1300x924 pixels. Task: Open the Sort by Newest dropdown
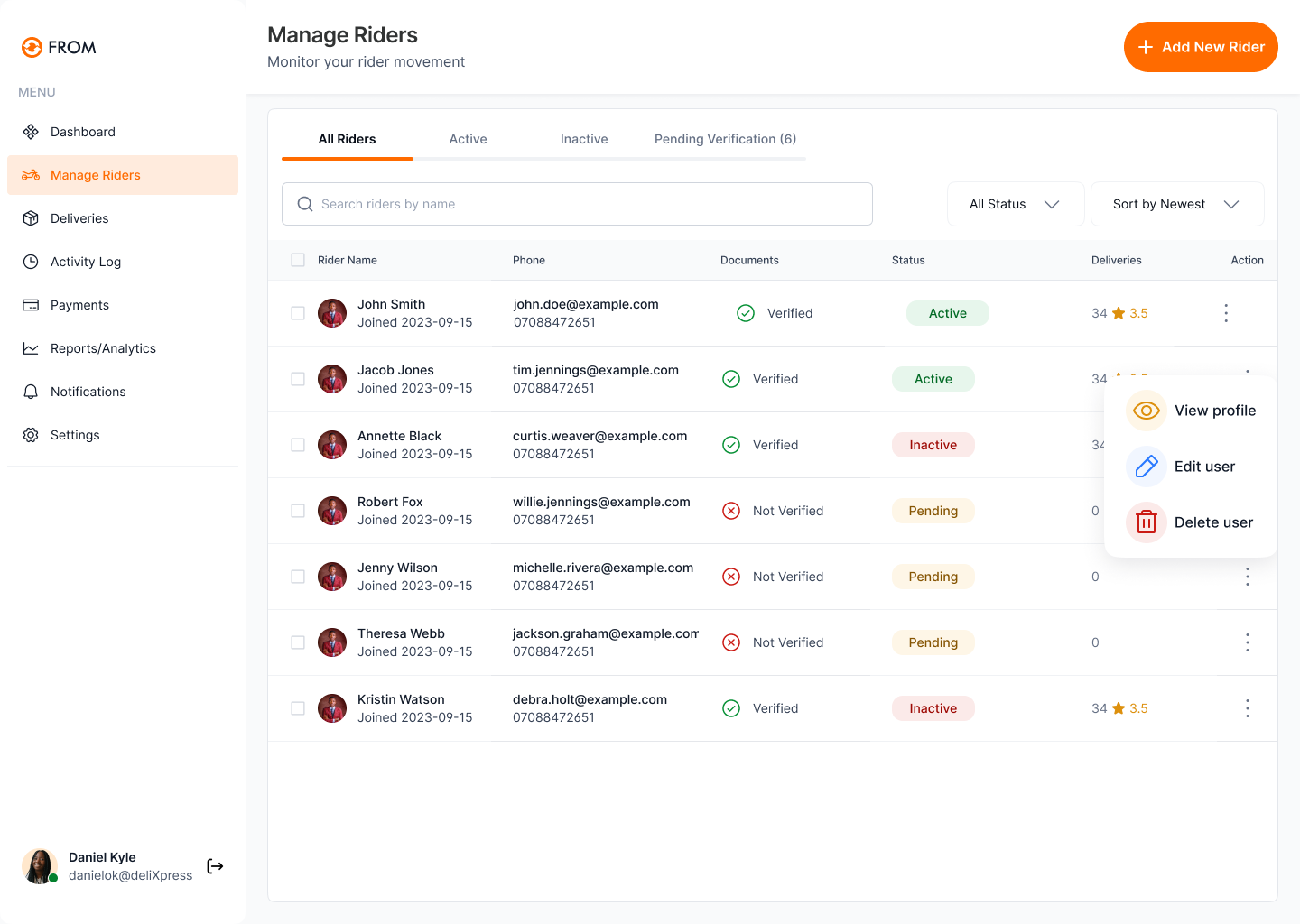(1176, 204)
